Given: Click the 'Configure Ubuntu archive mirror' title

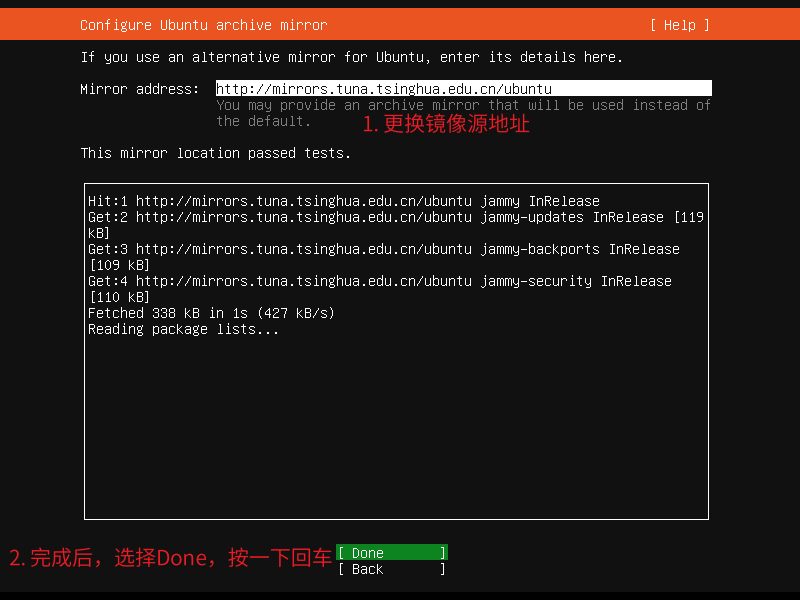Looking at the screenshot, I should pos(203,25).
